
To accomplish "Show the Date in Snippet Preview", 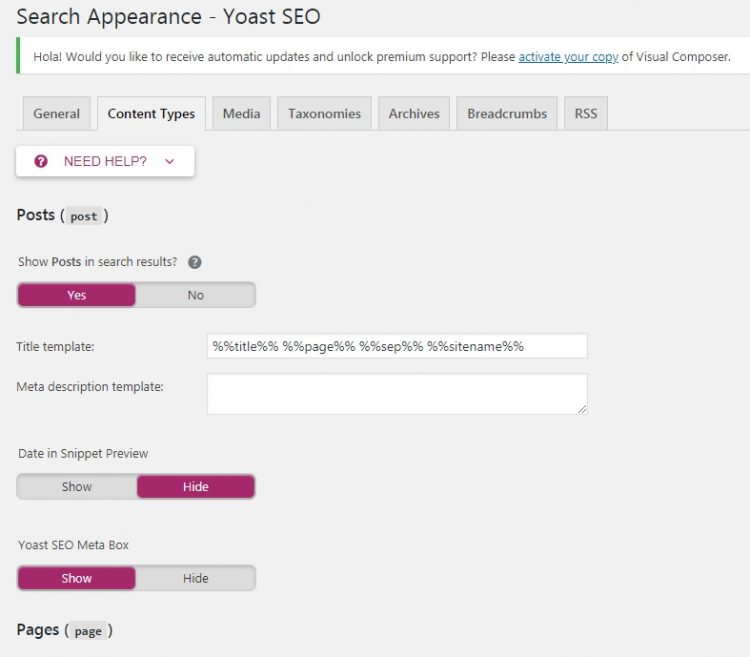I will [77, 487].
